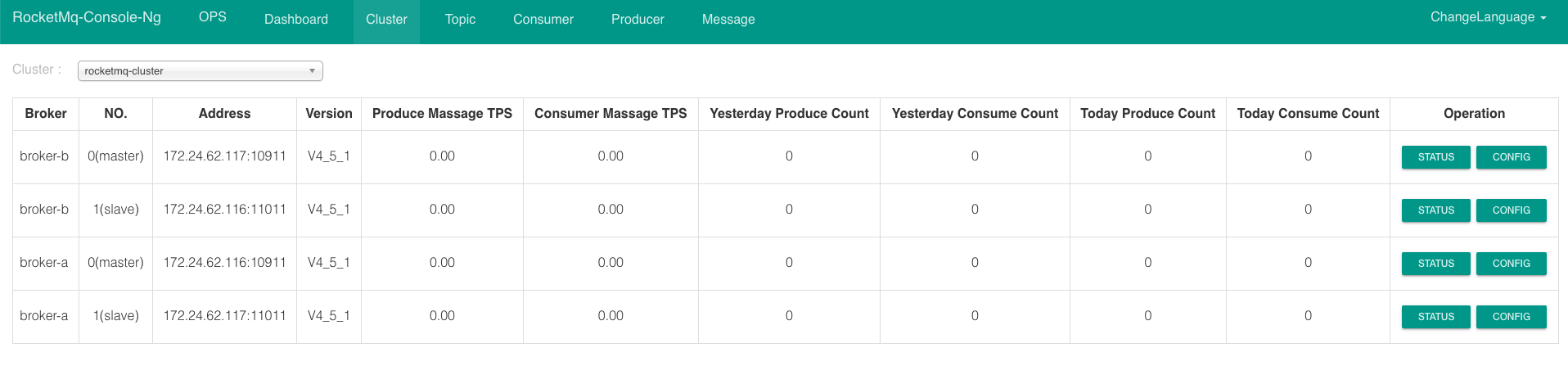The image size is (1568, 384).
Task: Open CONFIG of broker-b master
Action: point(1511,157)
